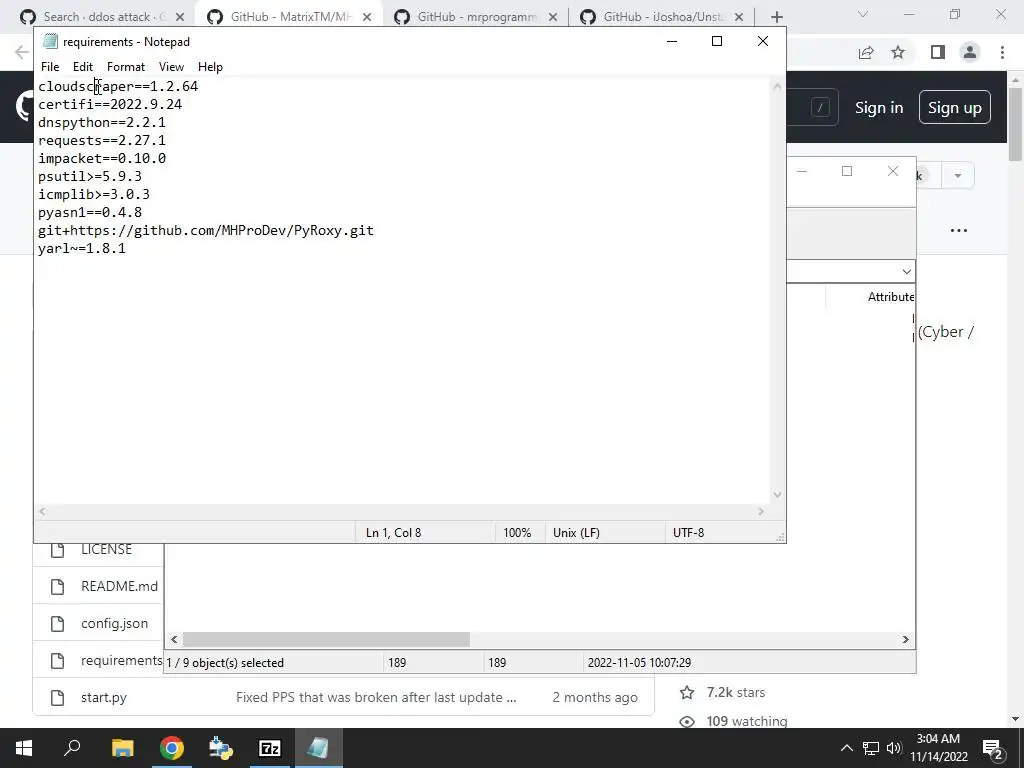This screenshot has height=768, width=1024.
Task: Open the GitHub repo three-dot options
Action: pyautogui.click(x=959, y=231)
